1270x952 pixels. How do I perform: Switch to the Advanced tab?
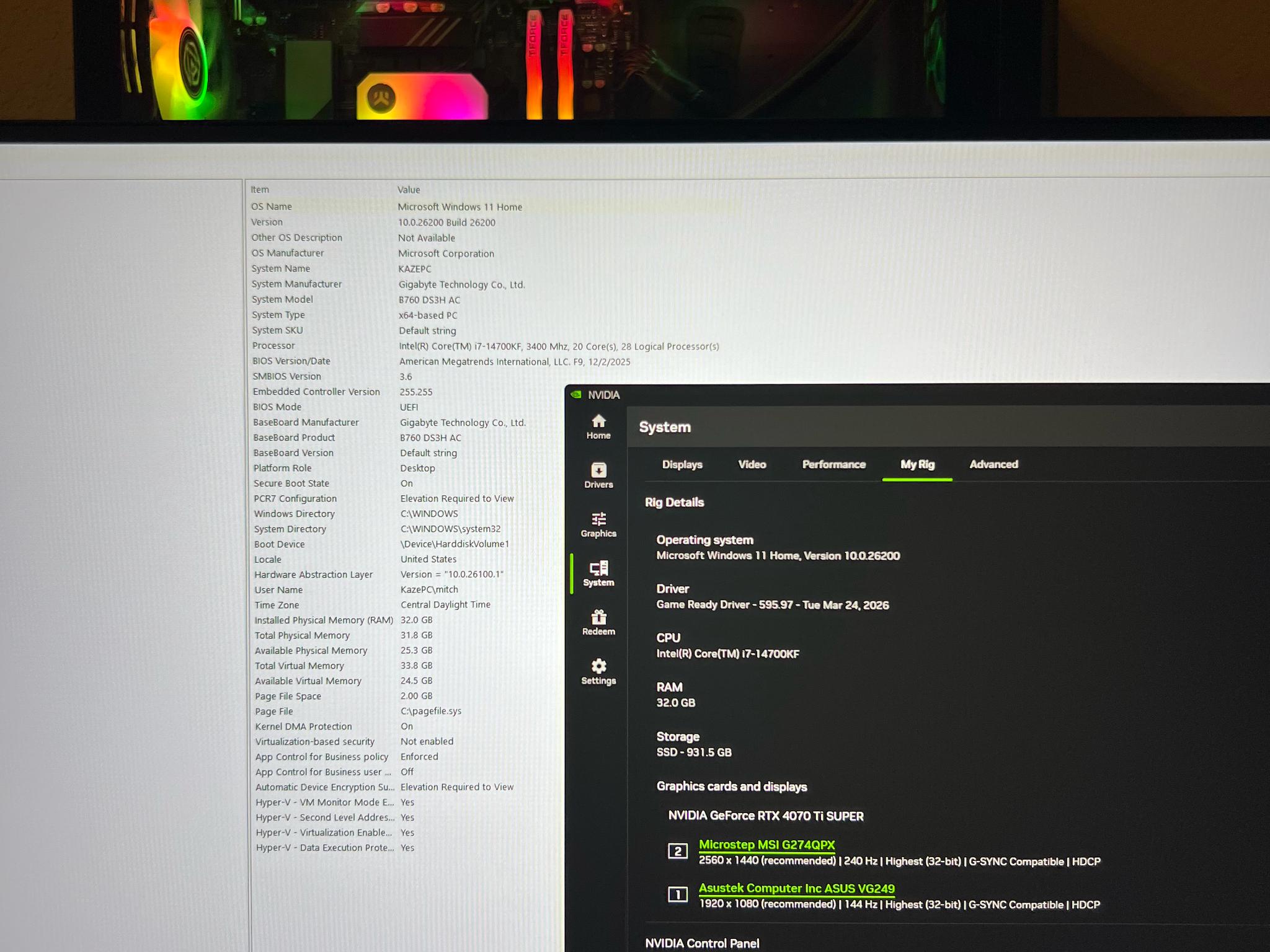click(x=993, y=464)
